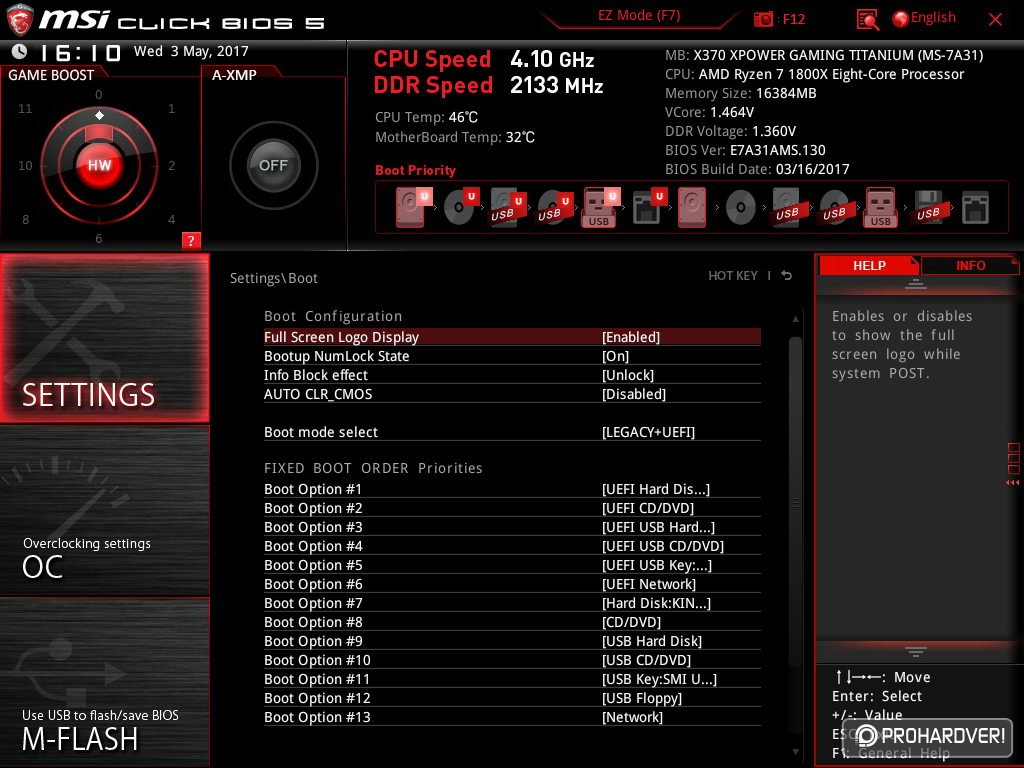Image resolution: width=1024 pixels, height=768 pixels.
Task: Open the M-FLASH section
Action: (104, 682)
